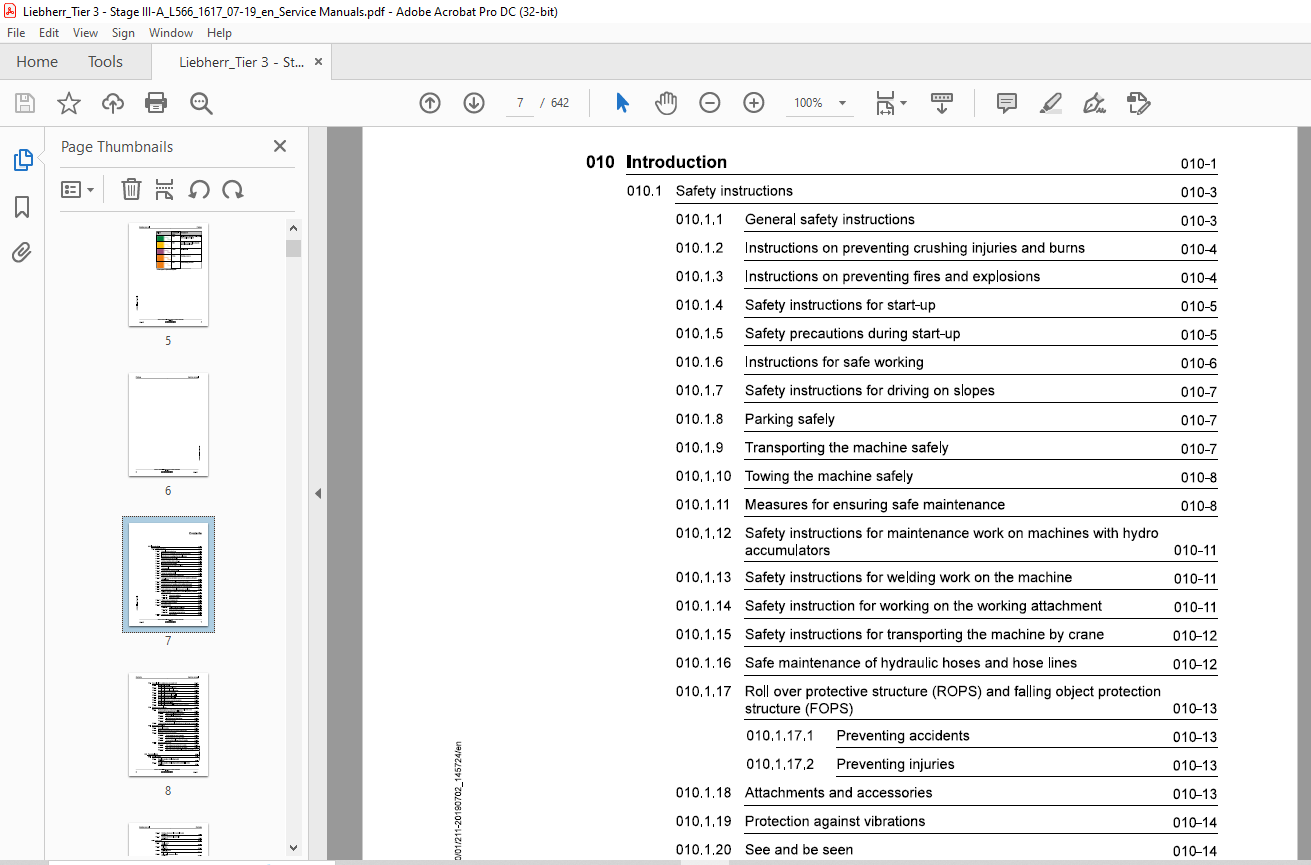Open the sign document pen tool
The width and height of the screenshot is (1311, 865).
pos(1094,103)
